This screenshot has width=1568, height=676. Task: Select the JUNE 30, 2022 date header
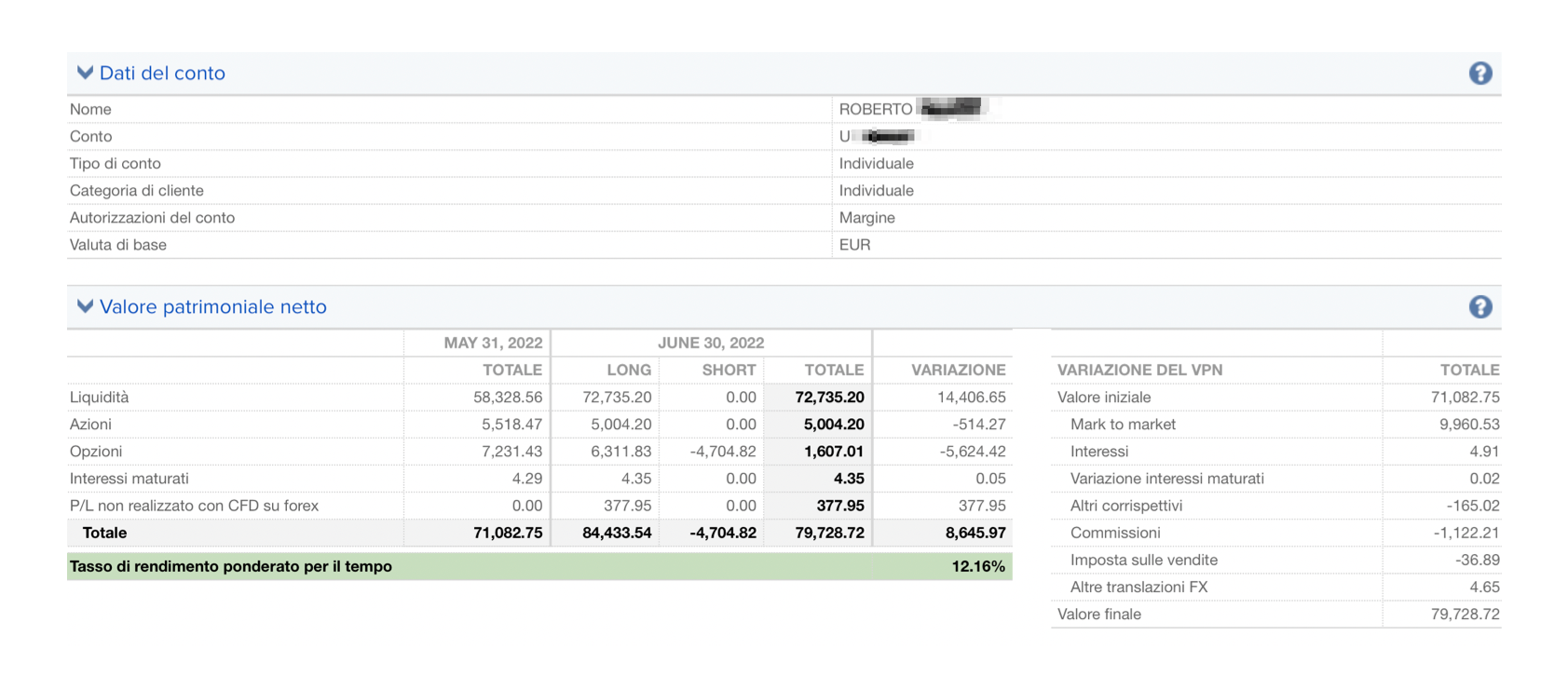(x=710, y=343)
